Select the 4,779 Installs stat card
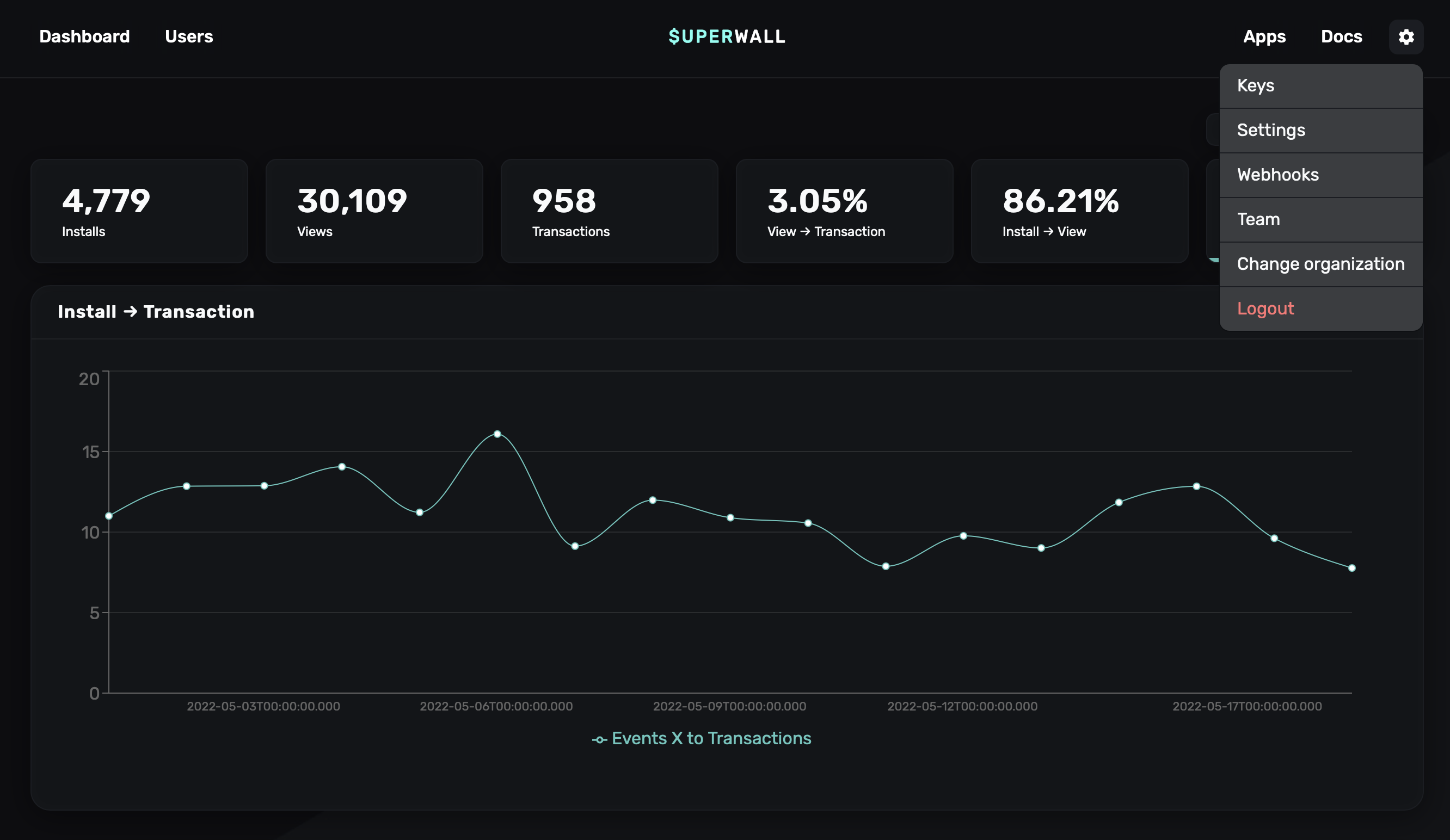Screen dimensions: 1450x840 click(x=139, y=211)
